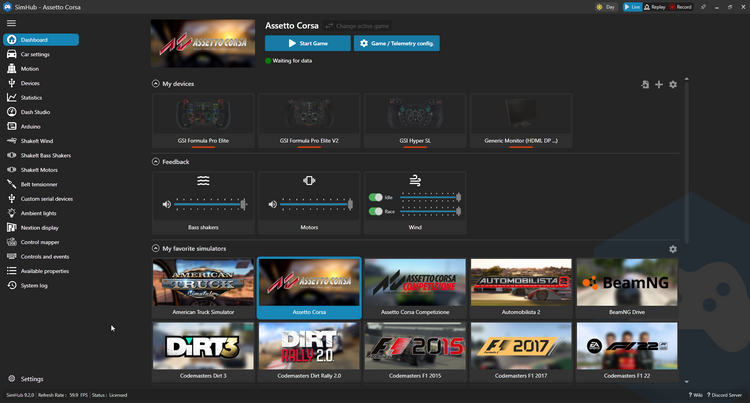Open favorite simulators settings gear
750x403 pixels.
tap(673, 249)
